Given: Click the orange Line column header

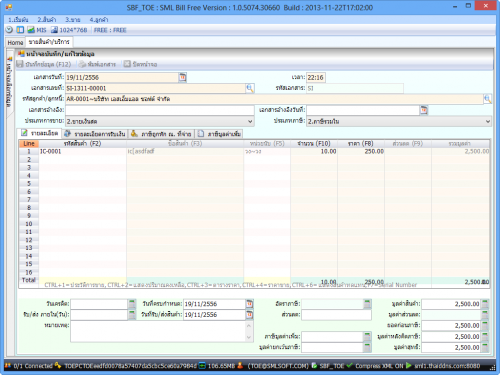Looking at the screenshot, I should click(x=29, y=143).
